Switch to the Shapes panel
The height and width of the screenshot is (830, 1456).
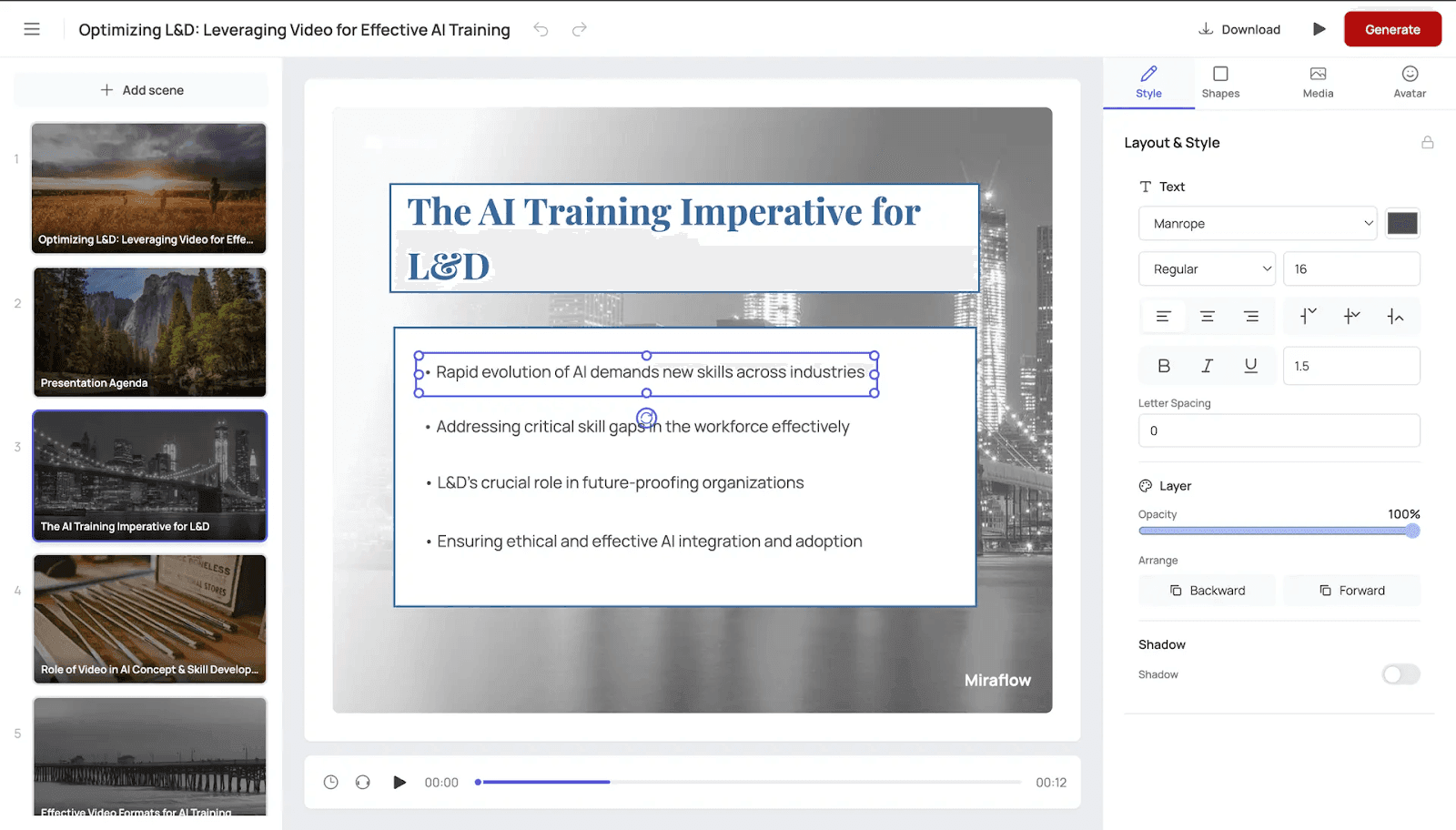(x=1220, y=82)
